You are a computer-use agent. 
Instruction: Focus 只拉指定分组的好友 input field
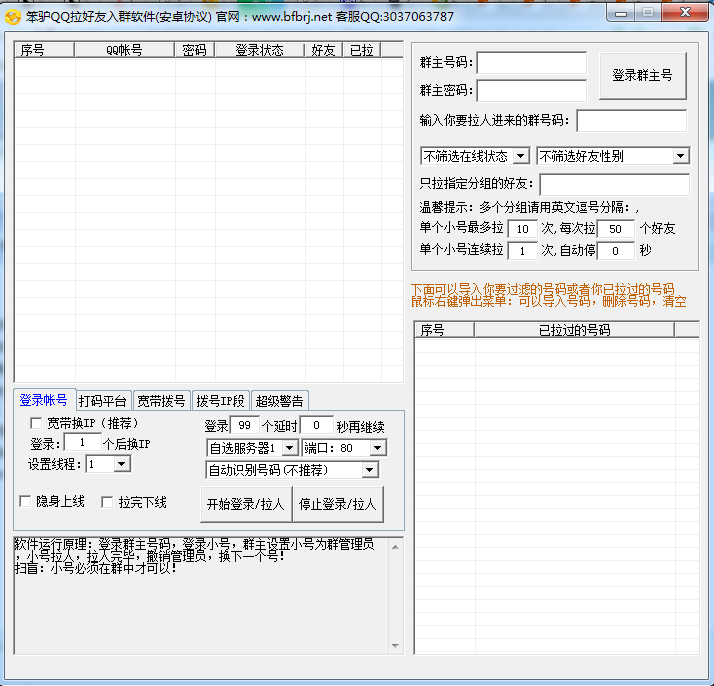[x=614, y=184]
